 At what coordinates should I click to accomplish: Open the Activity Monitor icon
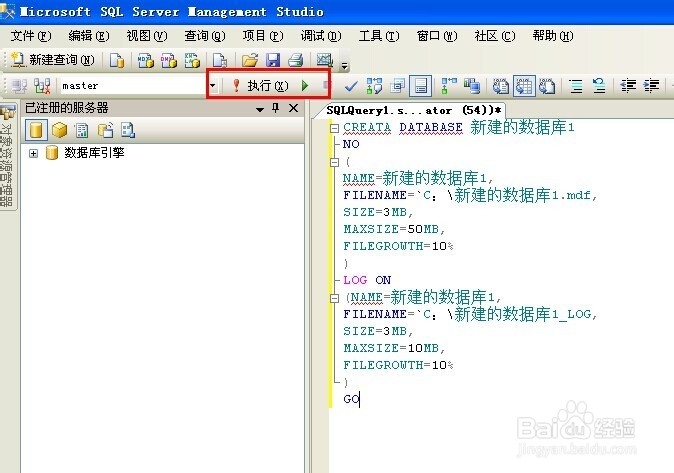tap(325, 60)
